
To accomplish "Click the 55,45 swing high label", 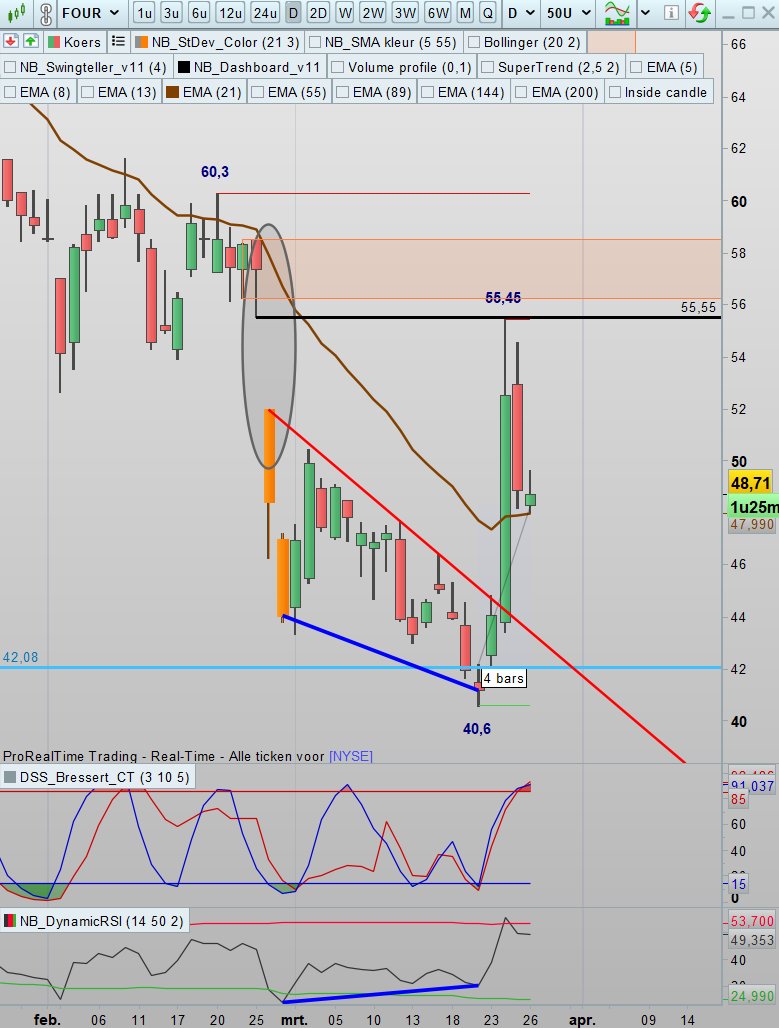I will [x=503, y=298].
